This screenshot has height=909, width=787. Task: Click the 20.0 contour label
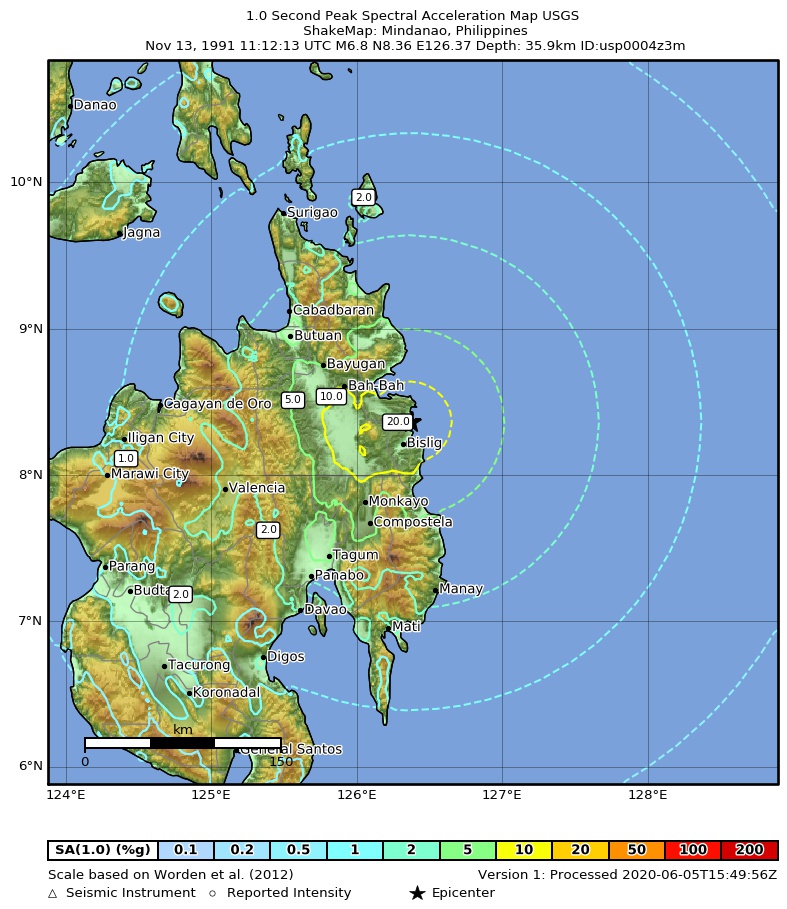[x=398, y=422]
